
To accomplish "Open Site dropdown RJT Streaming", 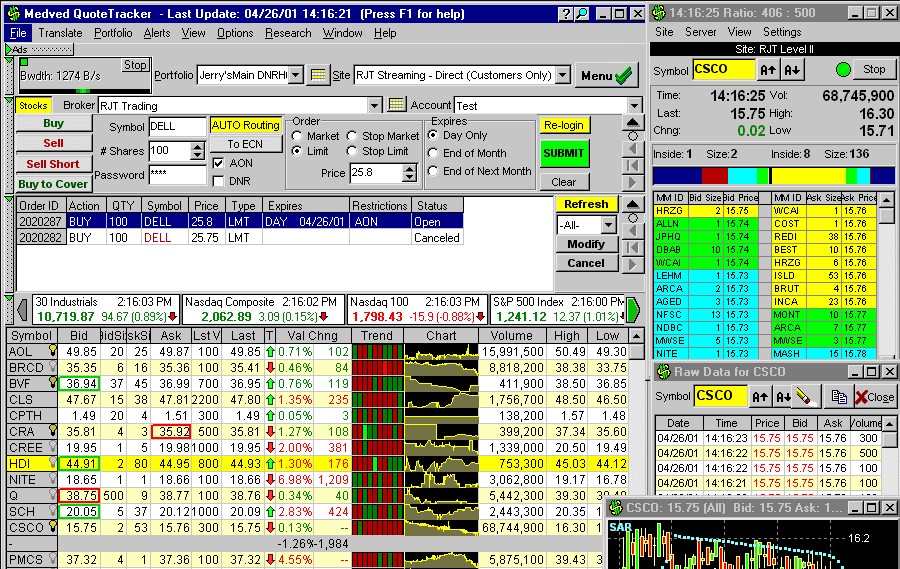I will click(562, 75).
